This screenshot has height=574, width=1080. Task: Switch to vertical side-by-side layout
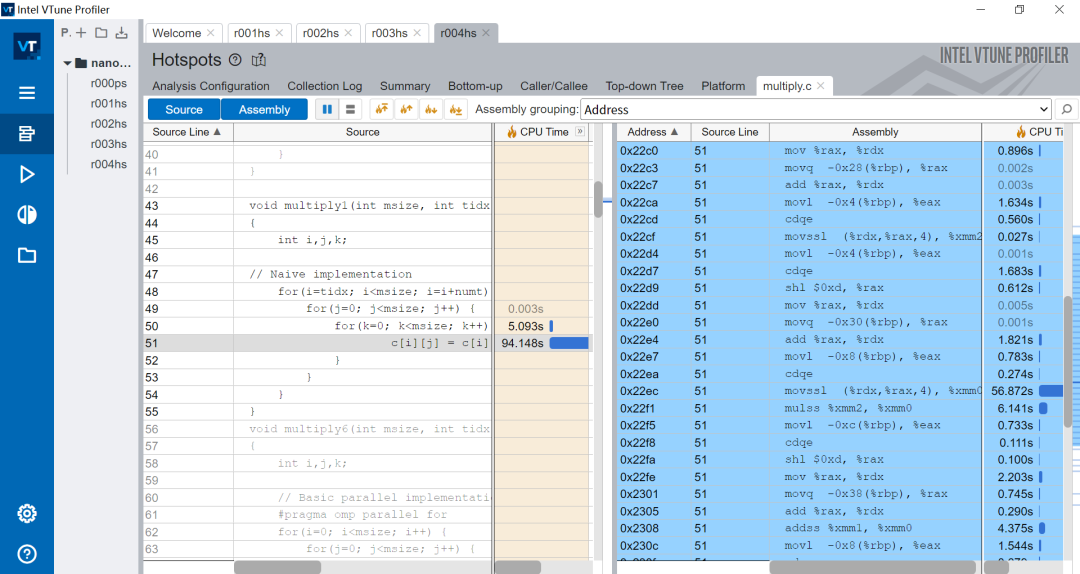coord(327,110)
